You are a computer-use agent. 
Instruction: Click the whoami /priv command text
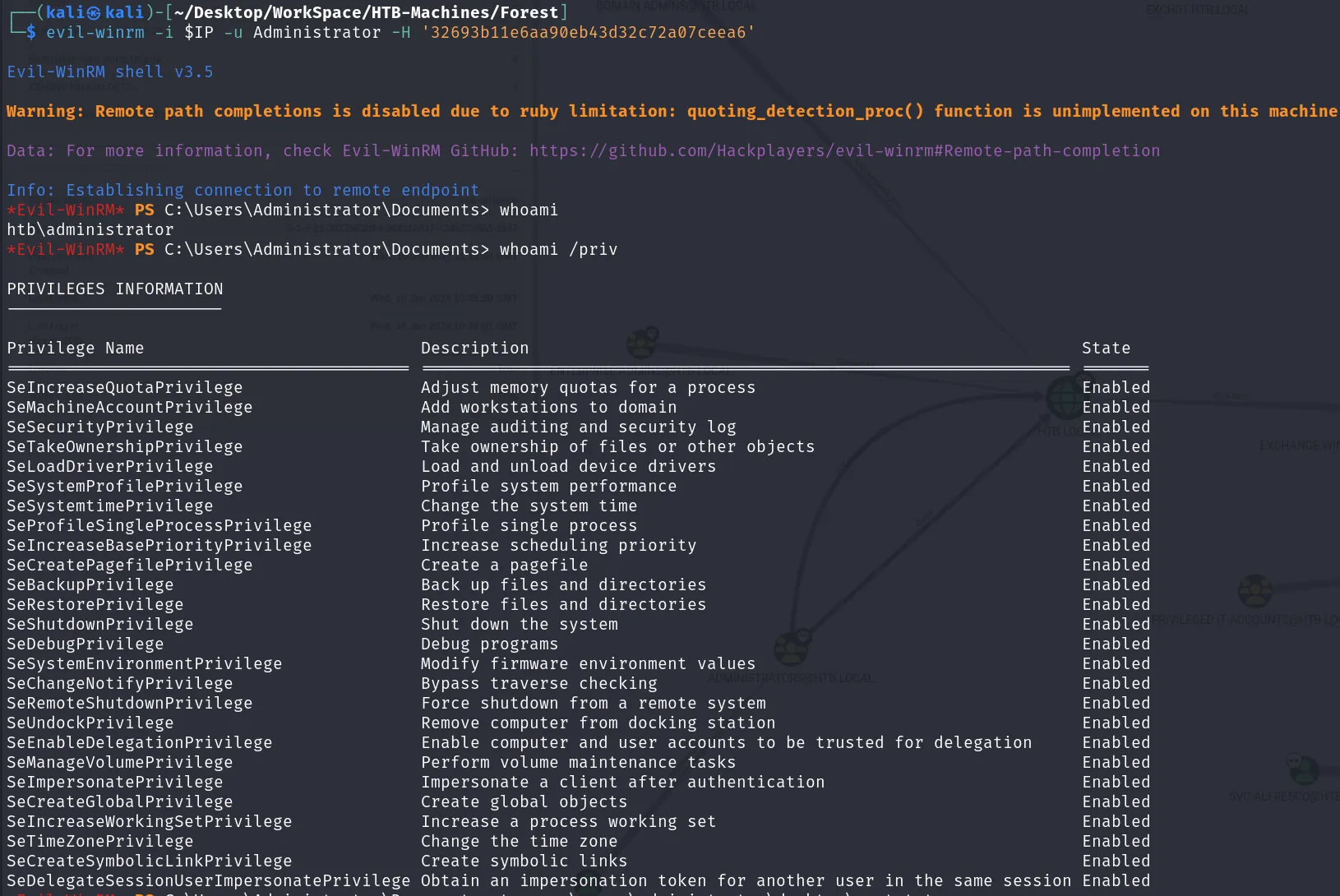(558, 249)
